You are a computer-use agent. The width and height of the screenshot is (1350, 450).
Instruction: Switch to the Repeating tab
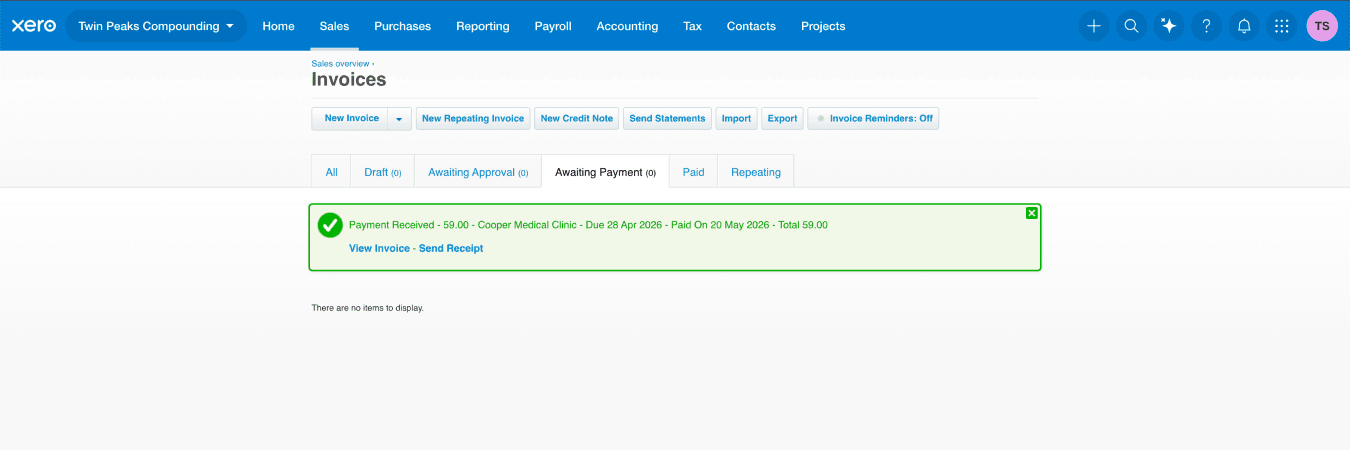pos(756,172)
